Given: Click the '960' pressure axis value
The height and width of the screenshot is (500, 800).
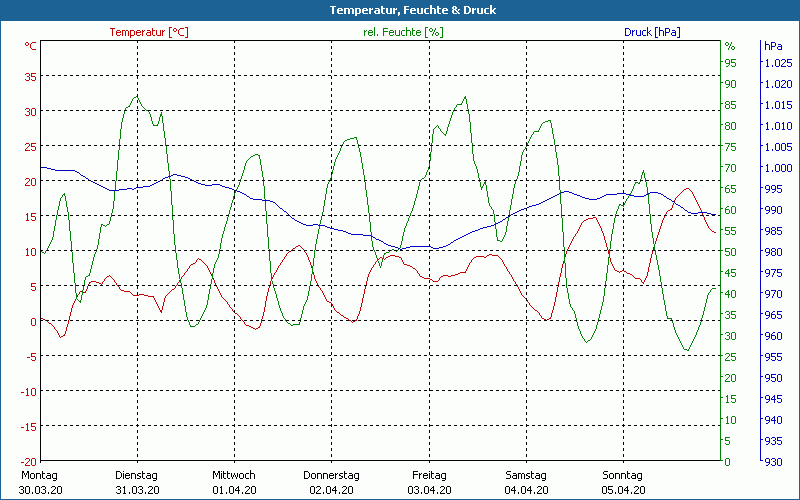Looking at the screenshot, I should pos(773,336).
